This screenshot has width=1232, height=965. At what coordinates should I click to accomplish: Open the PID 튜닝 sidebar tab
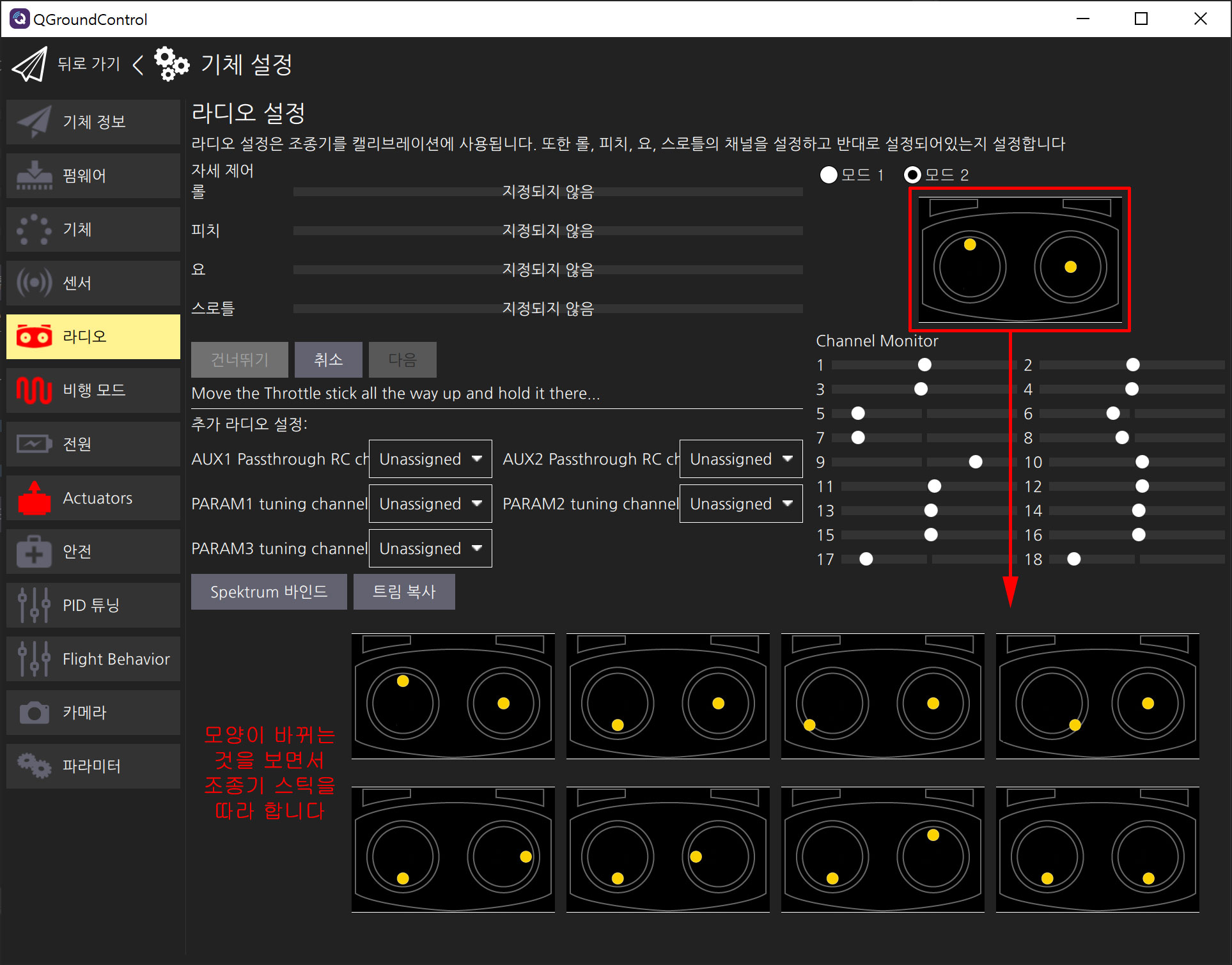(x=93, y=605)
